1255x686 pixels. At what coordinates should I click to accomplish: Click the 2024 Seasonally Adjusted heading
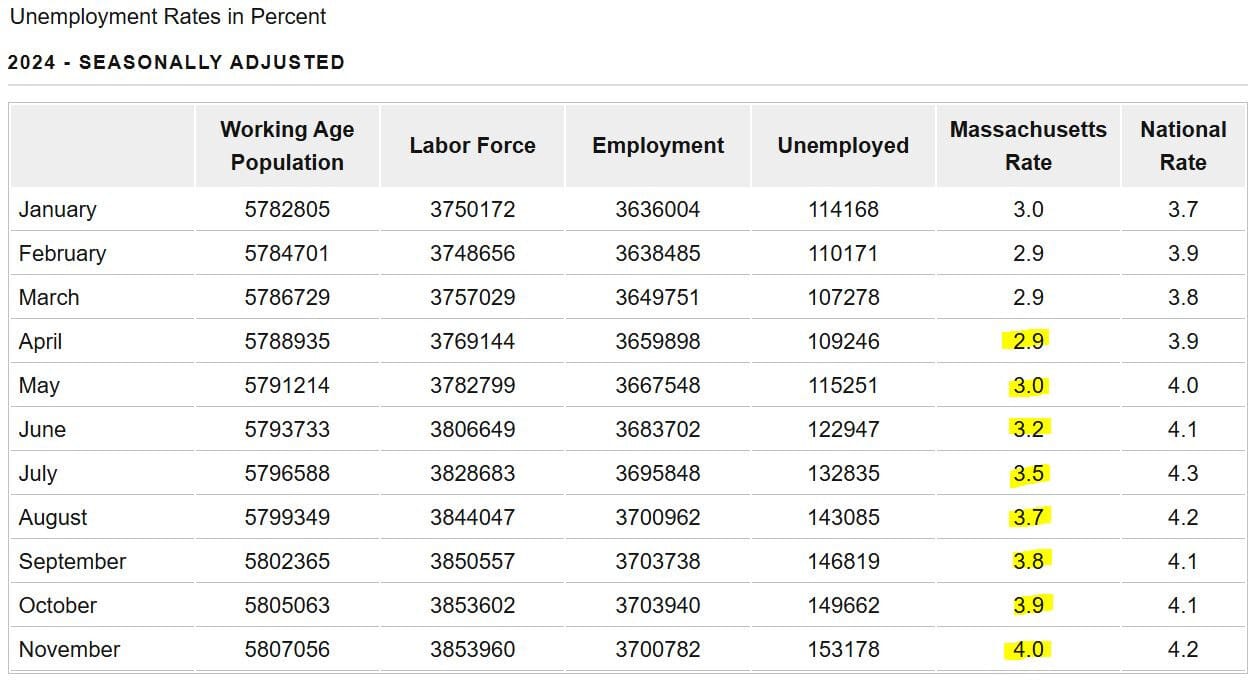176,62
